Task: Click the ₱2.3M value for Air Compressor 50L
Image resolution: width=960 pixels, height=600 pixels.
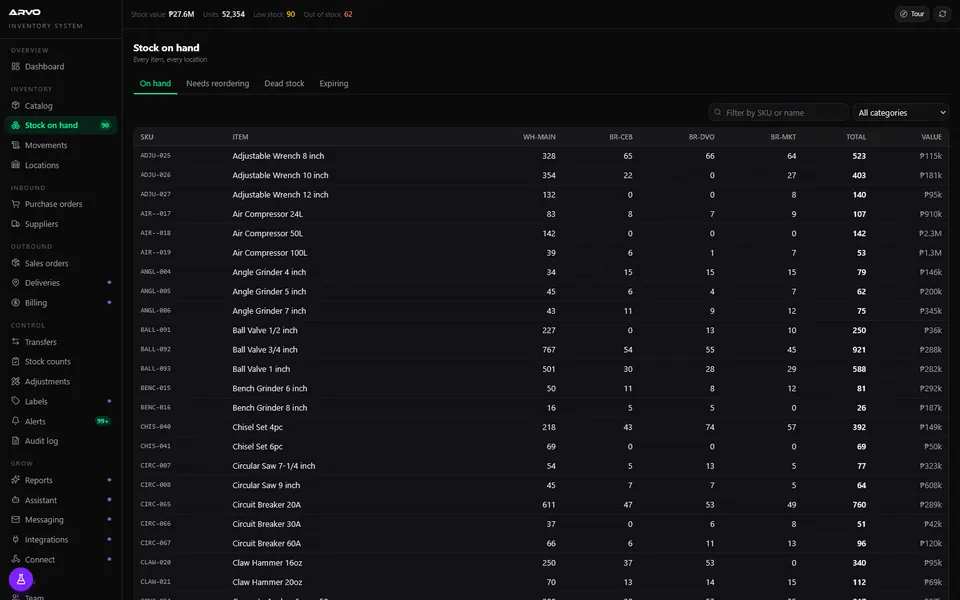Action: pyautogui.click(x=930, y=233)
